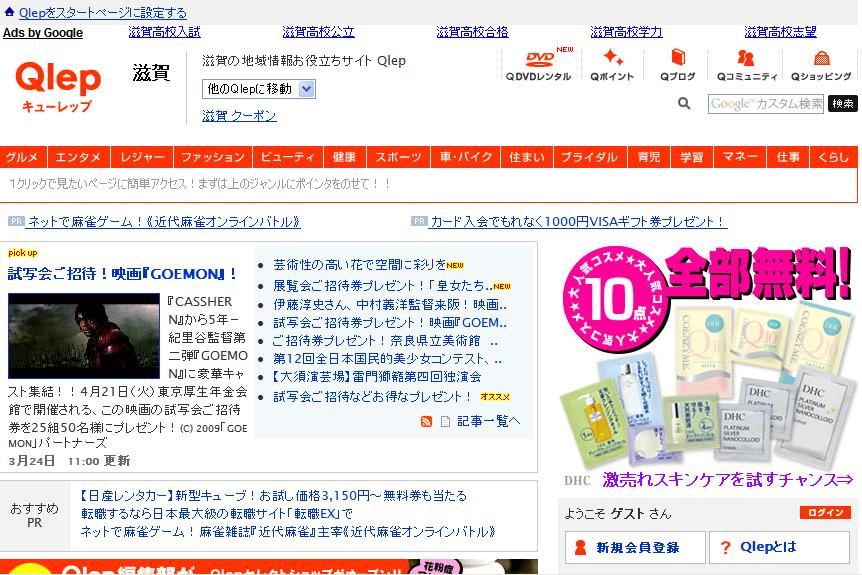
Task: Open the 滋賀高校公立 ad link
Action: pyautogui.click(x=318, y=32)
